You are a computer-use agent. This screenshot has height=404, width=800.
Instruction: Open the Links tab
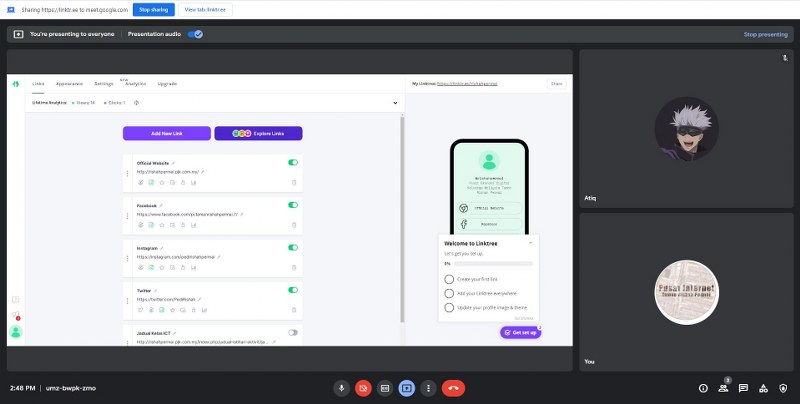(38, 84)
